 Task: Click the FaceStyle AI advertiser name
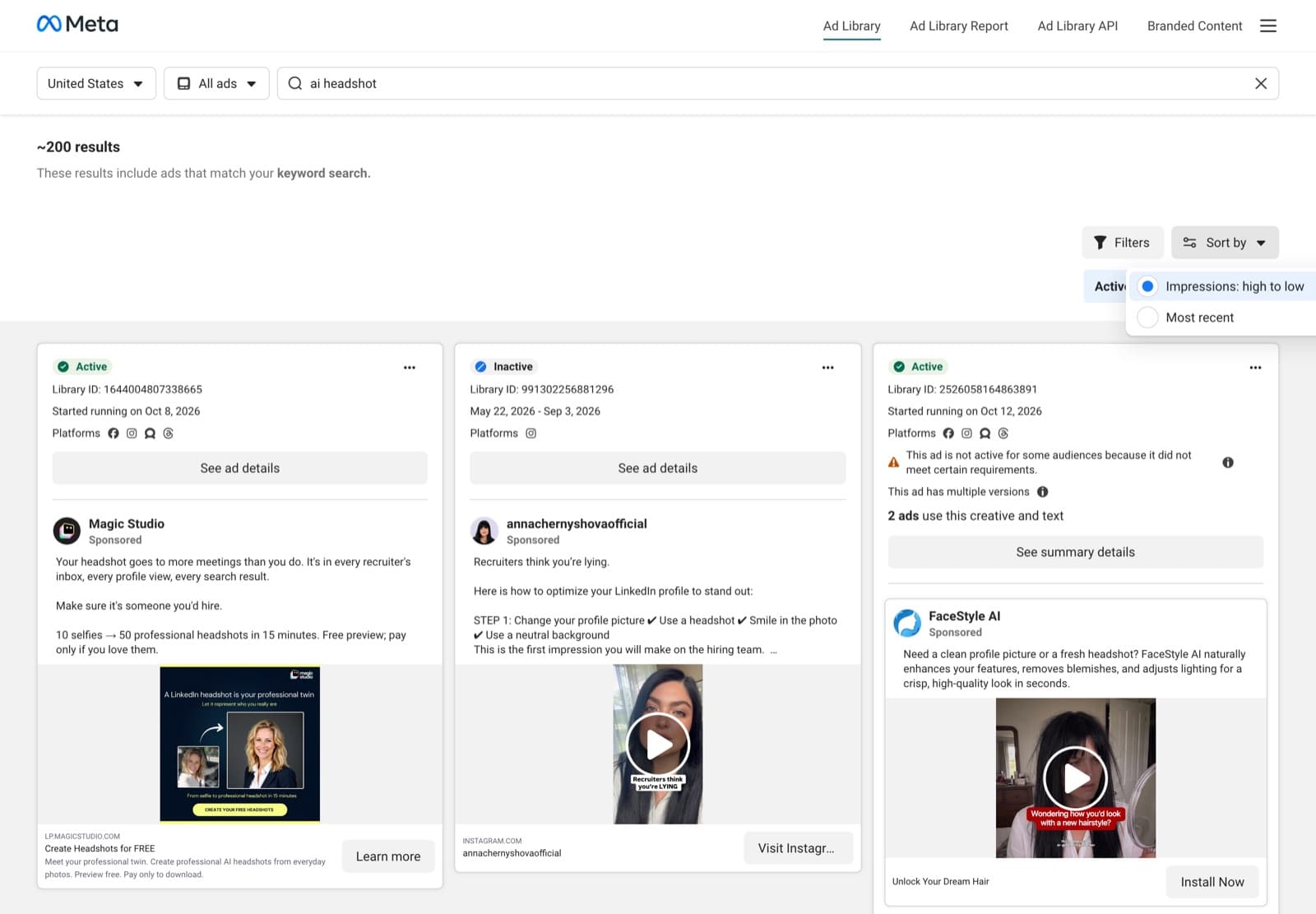point(964,616)
